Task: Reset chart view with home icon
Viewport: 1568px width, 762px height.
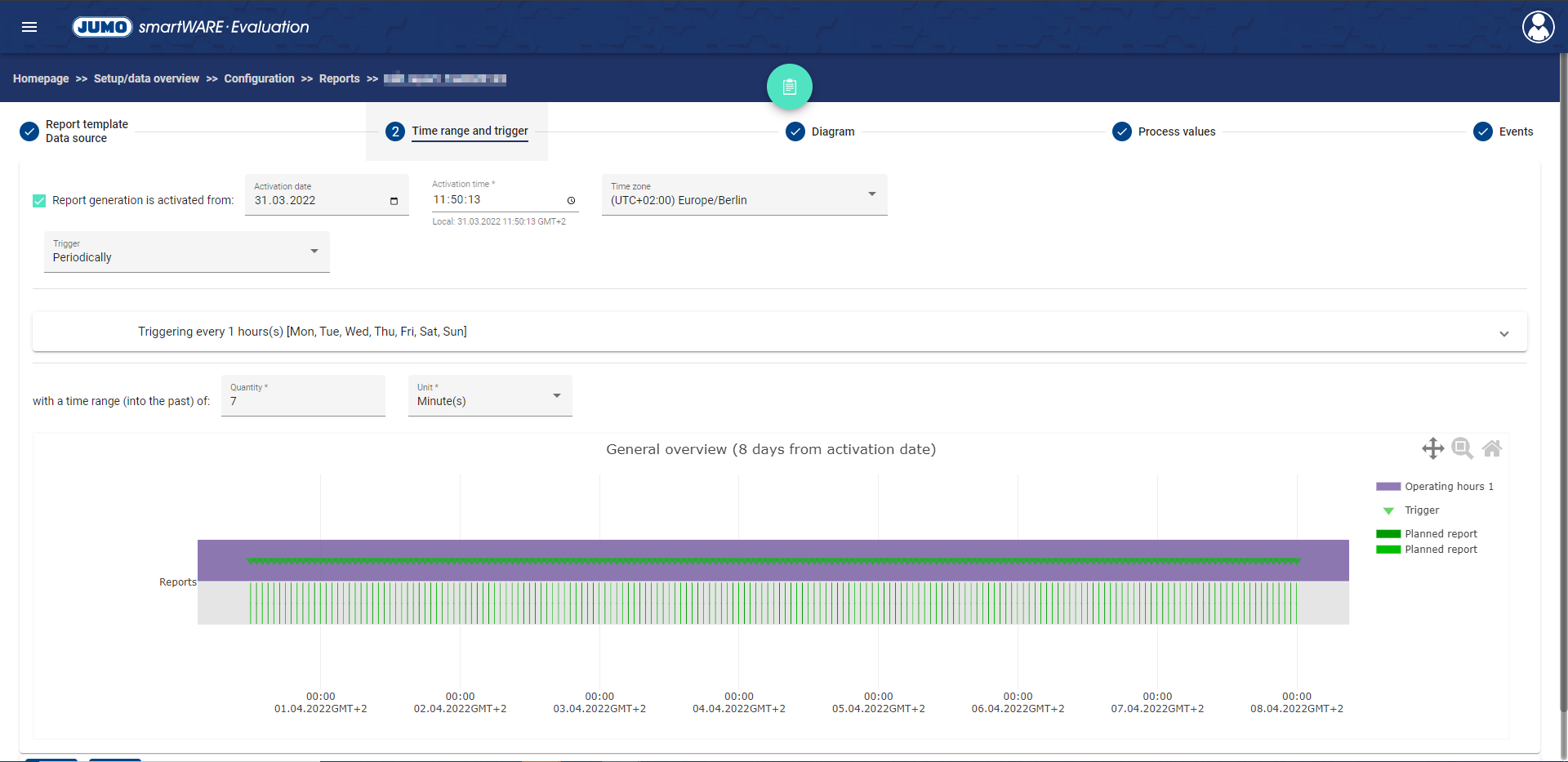Action: click(x=1492, y=448)
